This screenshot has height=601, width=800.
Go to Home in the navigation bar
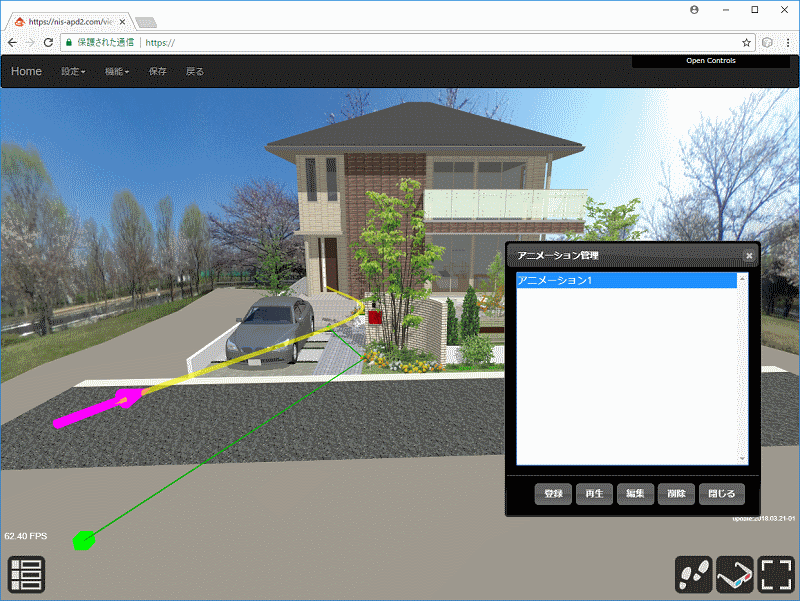[27, 72]
